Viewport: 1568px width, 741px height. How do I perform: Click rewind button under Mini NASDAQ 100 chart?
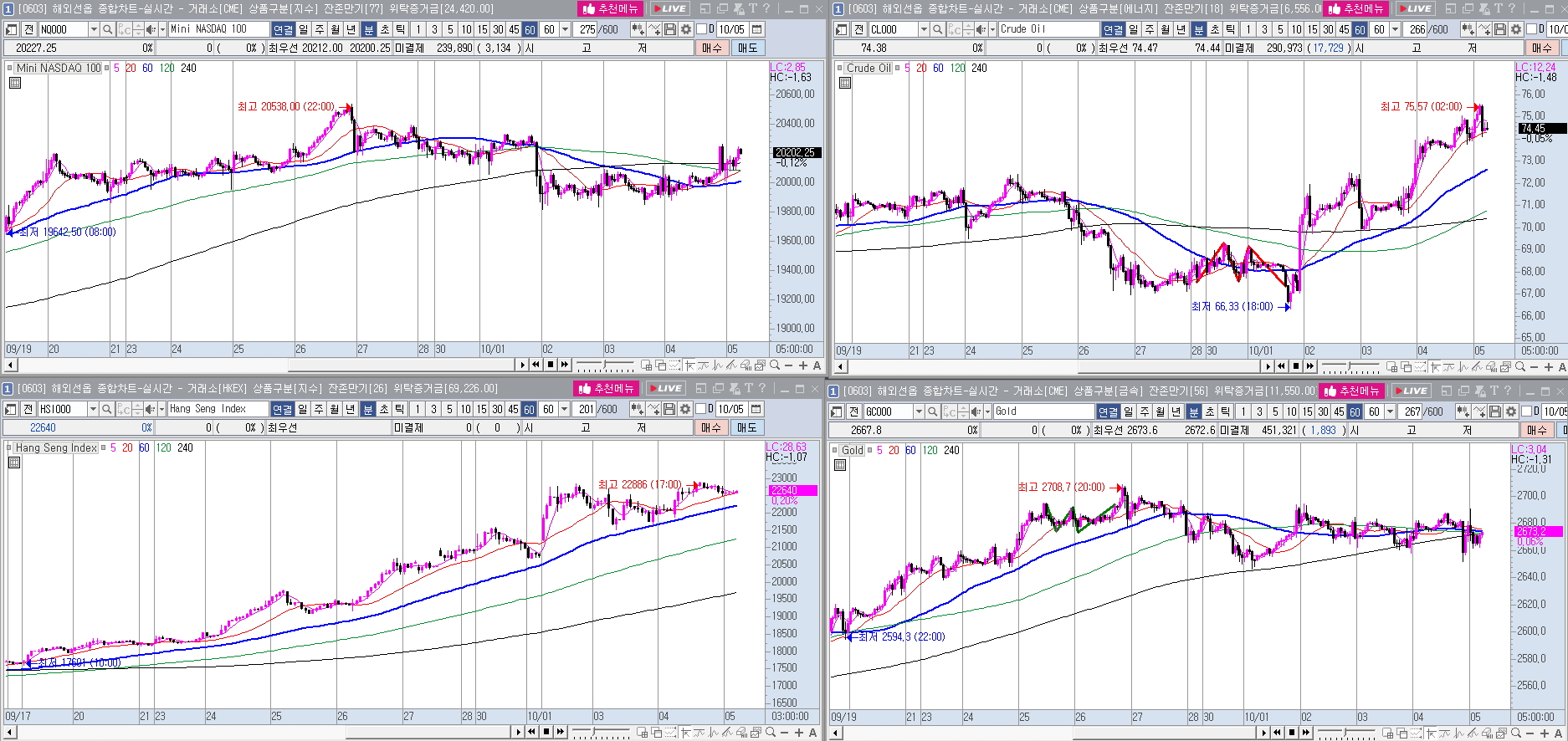point(535,365)
